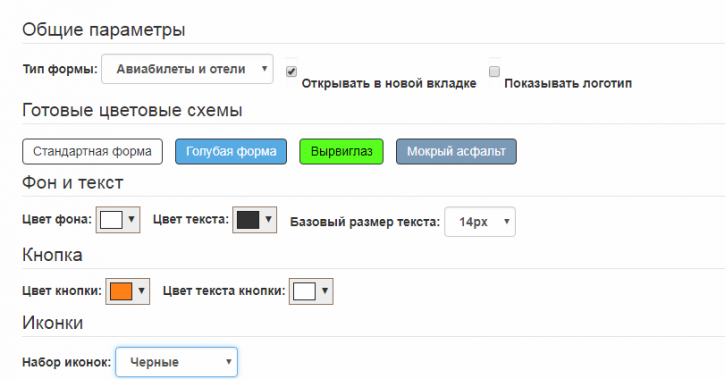Screen dimensions: 725x379
Task: Expand the Цвет кнопки picker arrow
Action: [x=141, y=291]
